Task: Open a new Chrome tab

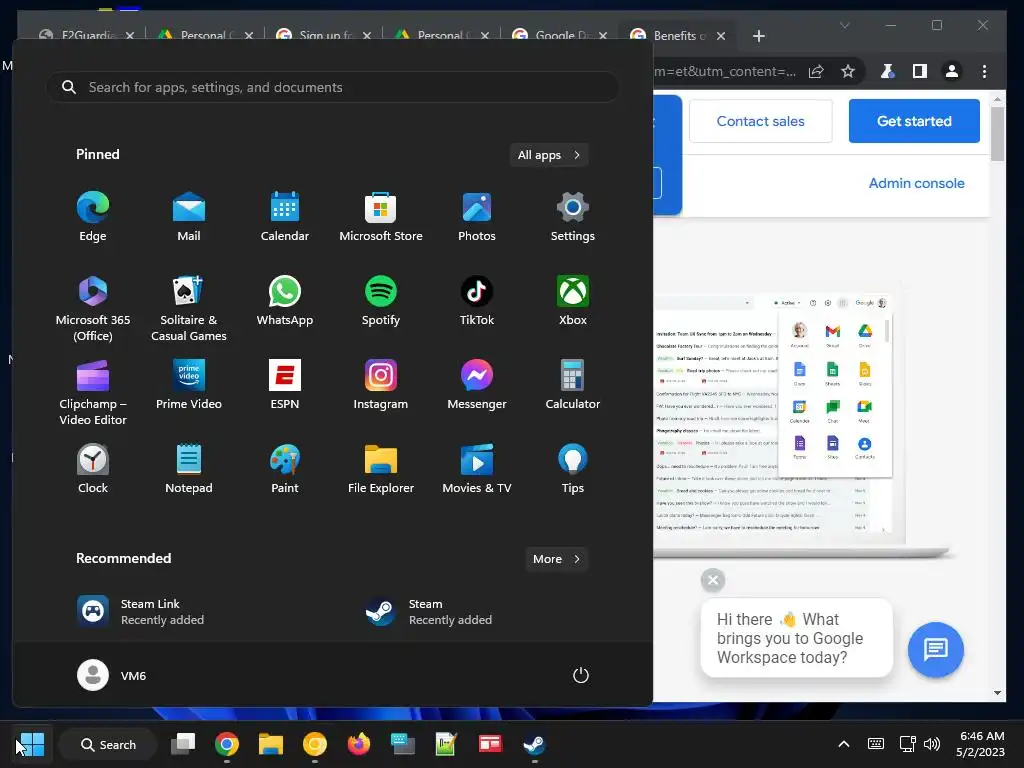Action: [758, 36]
